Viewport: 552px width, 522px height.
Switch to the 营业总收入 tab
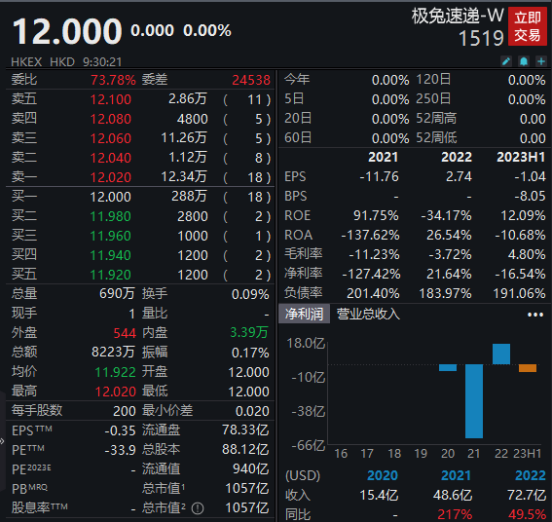click(368, 314)
